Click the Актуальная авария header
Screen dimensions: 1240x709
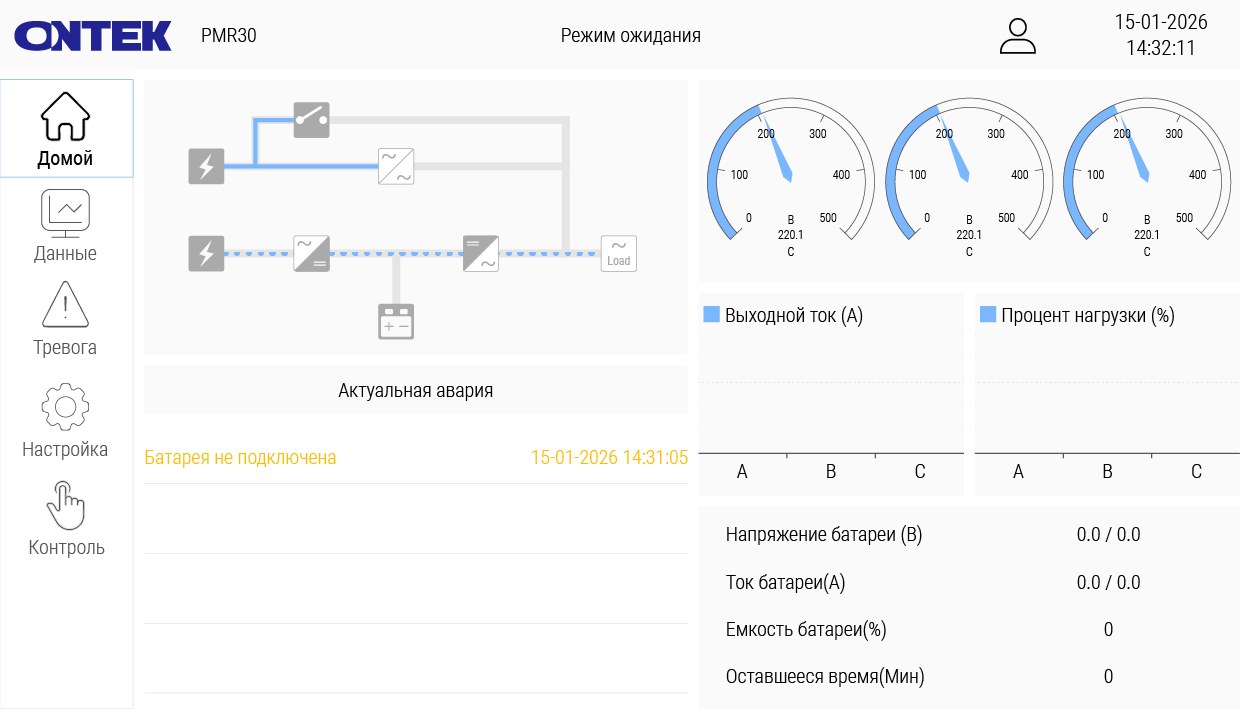point(416,390)
